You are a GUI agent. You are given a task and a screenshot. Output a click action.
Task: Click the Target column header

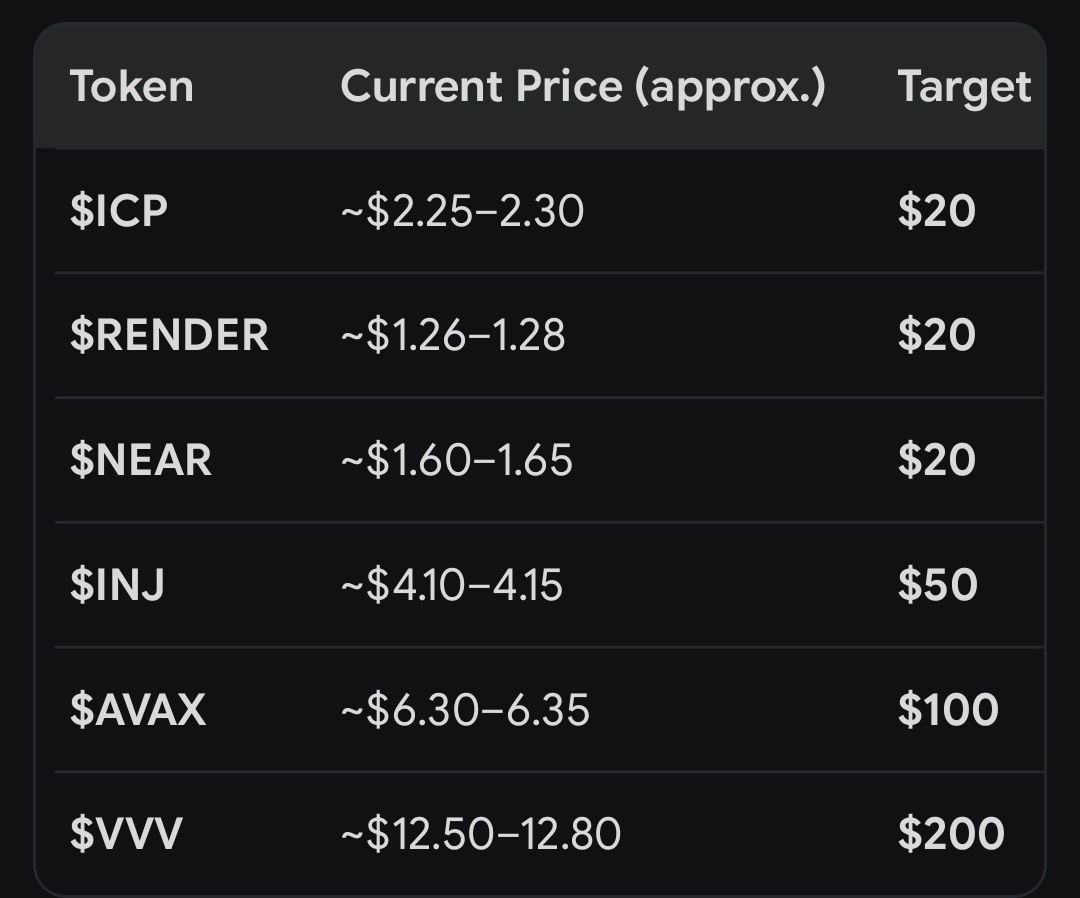click(x=964, y=88)
